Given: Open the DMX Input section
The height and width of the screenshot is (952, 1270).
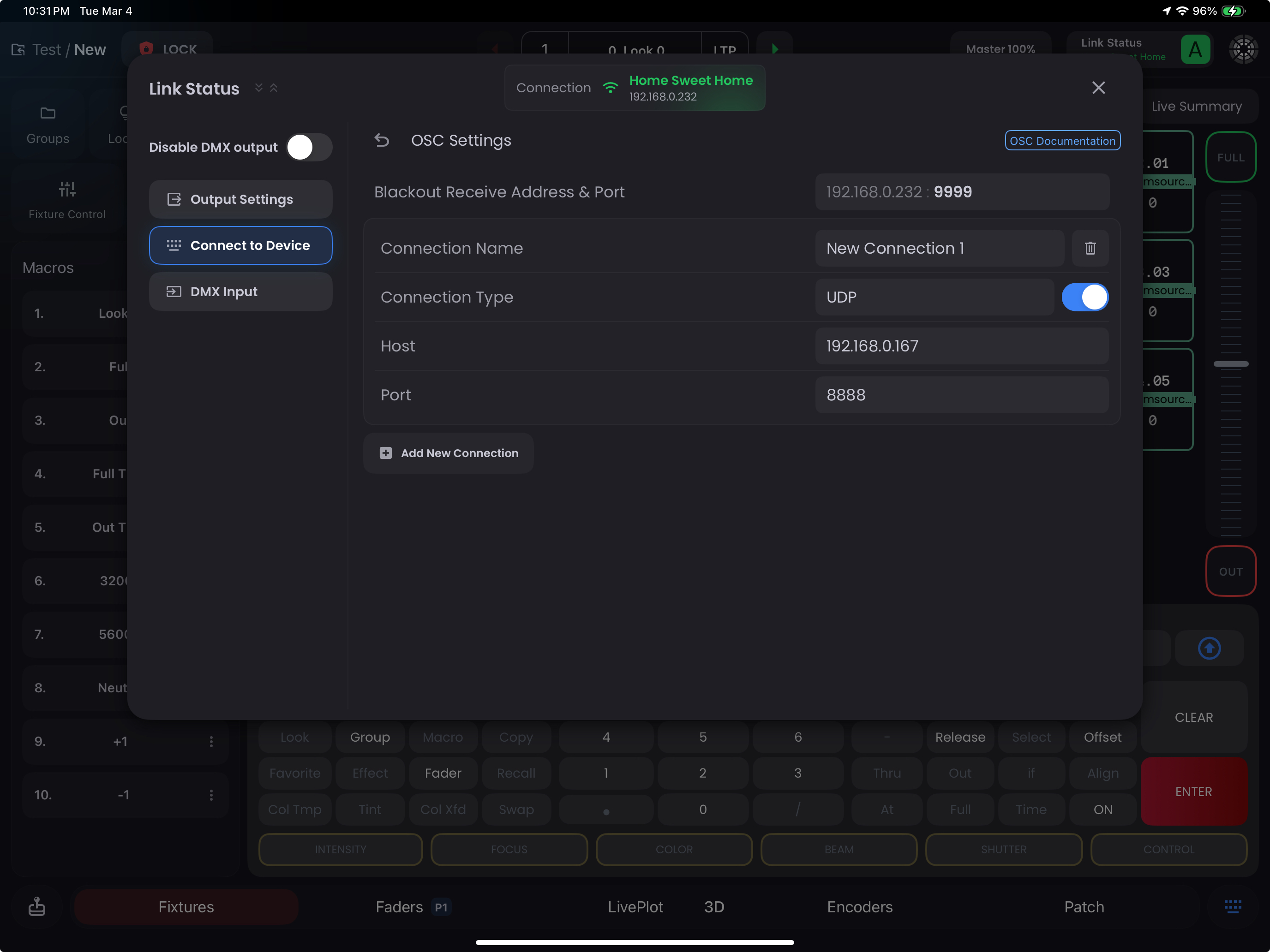Looking at the screenshot, I should coord(240,292).
